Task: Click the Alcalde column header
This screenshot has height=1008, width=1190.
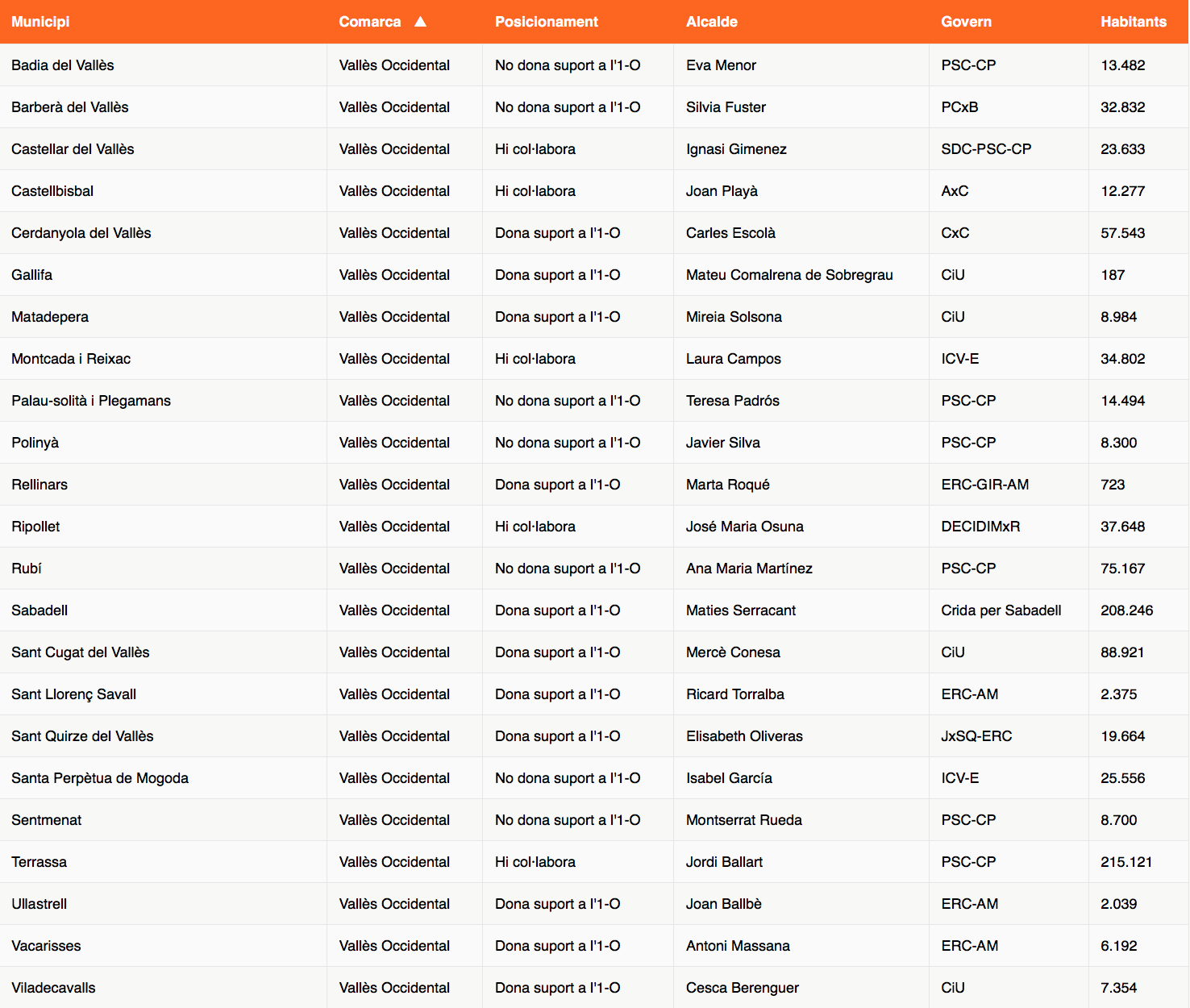Action: point(711,22)
